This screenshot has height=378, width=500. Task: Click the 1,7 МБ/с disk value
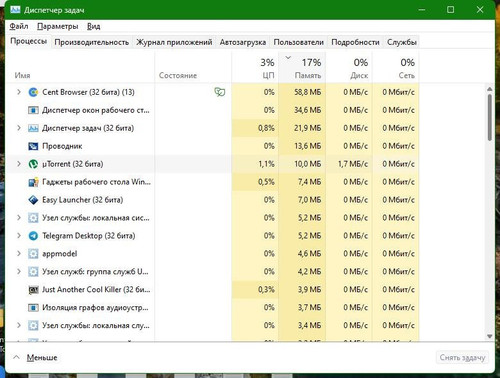[x=353, y=164]
